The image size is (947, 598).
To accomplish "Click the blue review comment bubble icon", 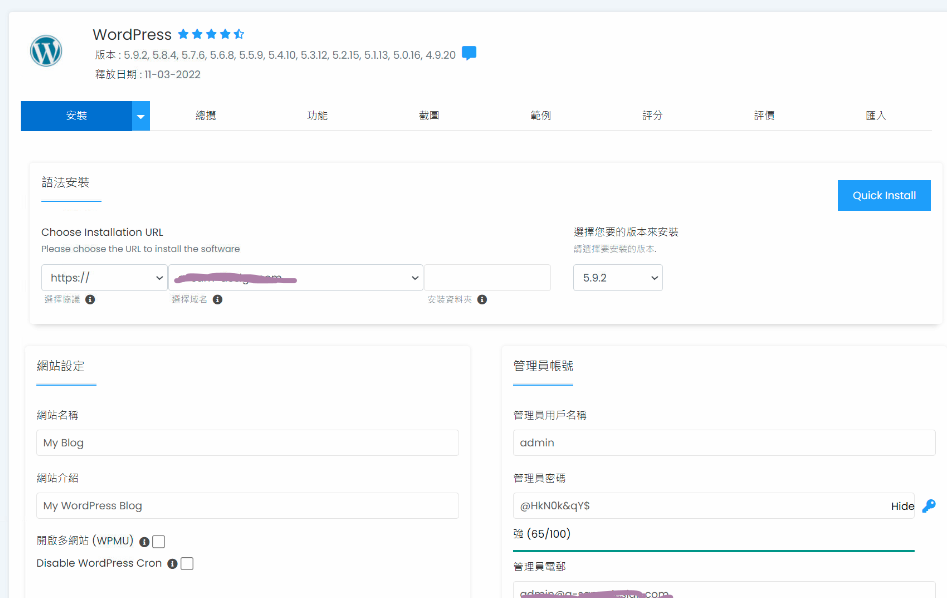I will (x=468, y=54).
